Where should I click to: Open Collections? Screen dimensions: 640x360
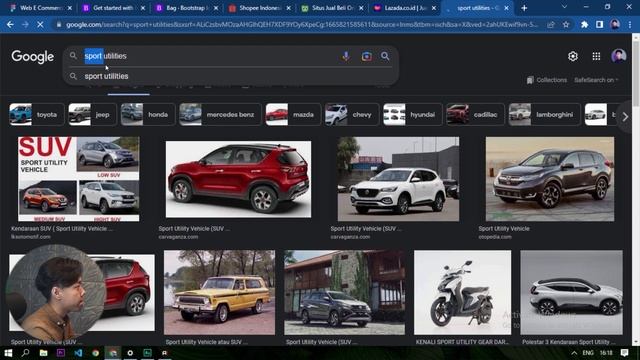pyautogui.click(x=547, y=80)
